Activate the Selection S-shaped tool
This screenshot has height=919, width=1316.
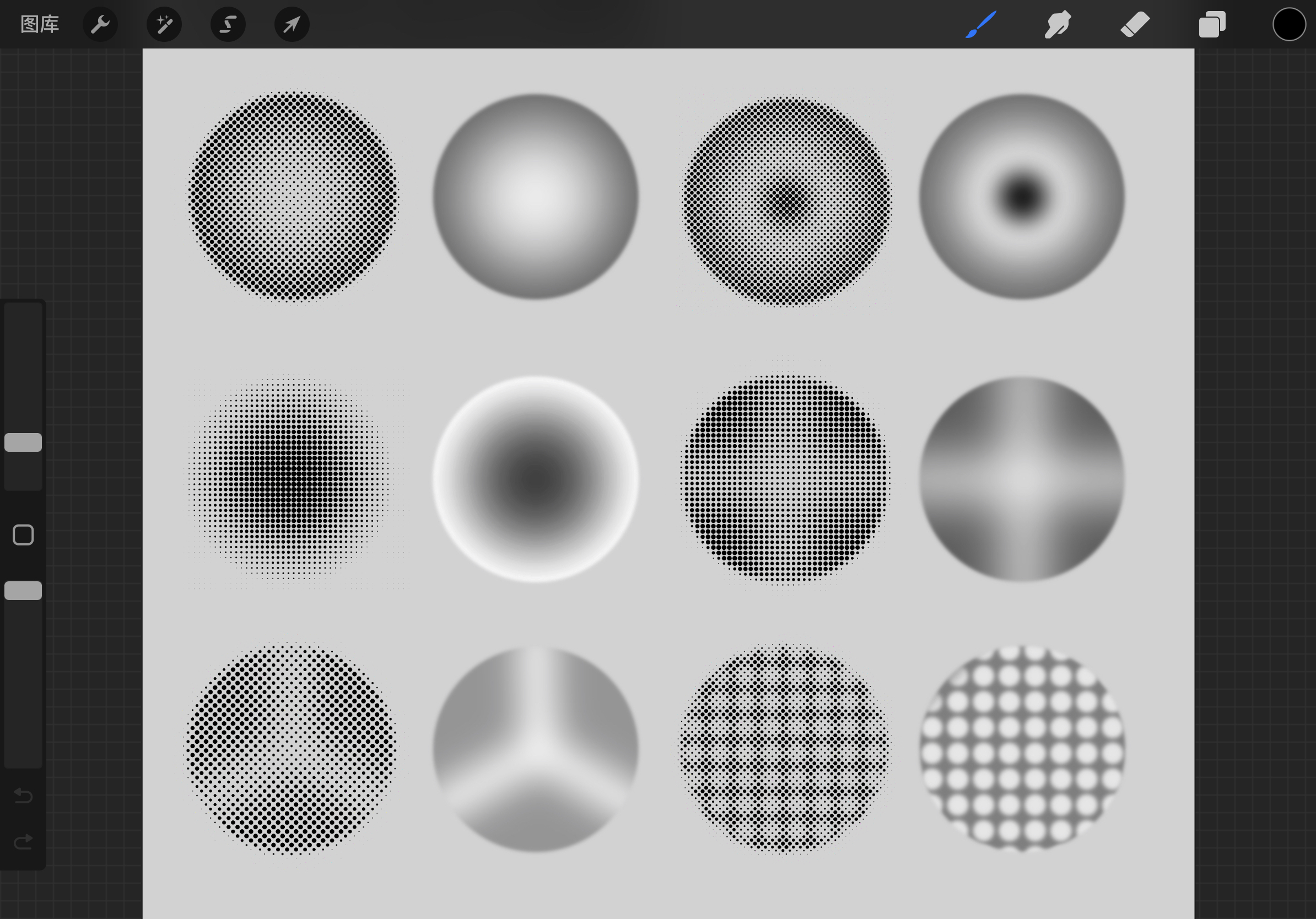point(228,24)
